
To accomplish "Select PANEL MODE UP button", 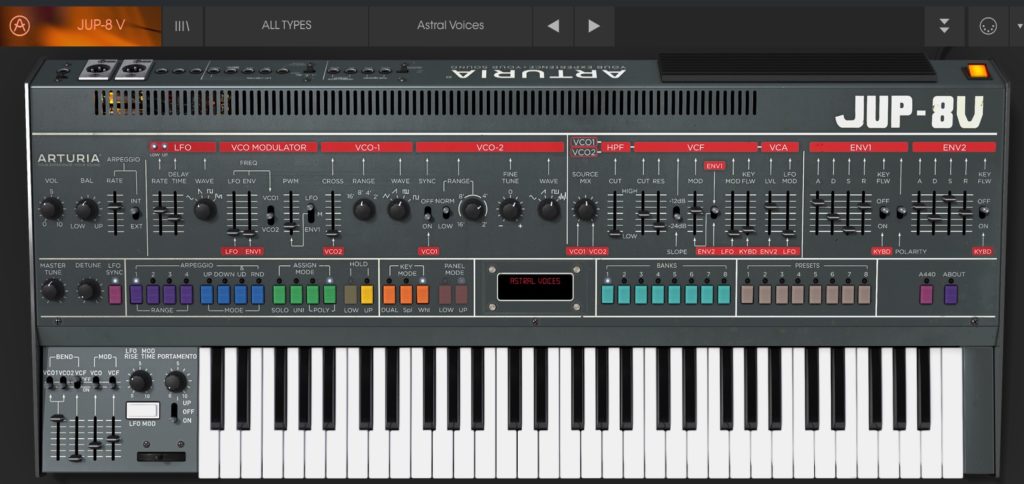I will 462,295.
